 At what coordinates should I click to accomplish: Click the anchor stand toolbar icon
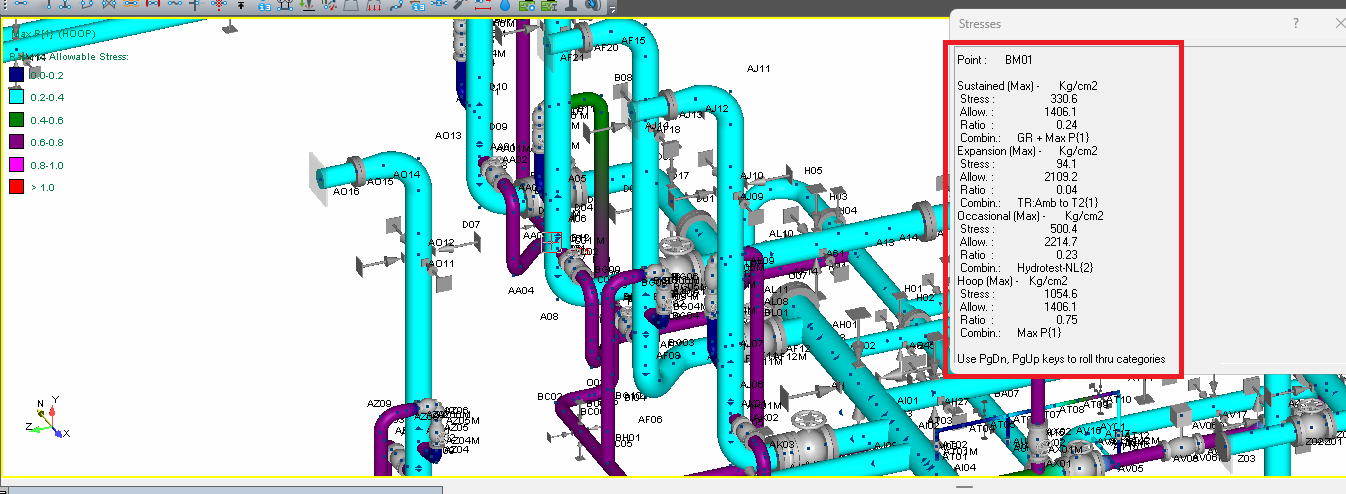[571, 5]
